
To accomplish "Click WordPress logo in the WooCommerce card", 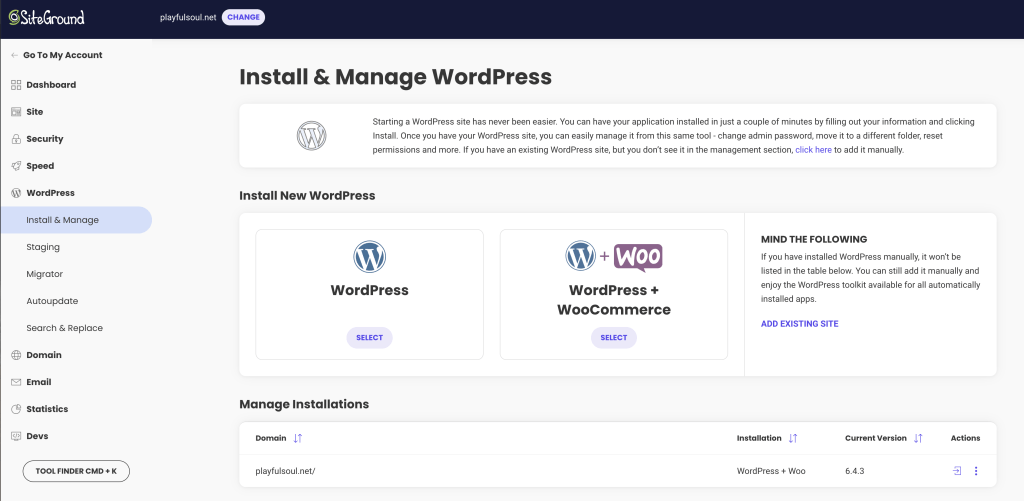I will click(581, 255).
